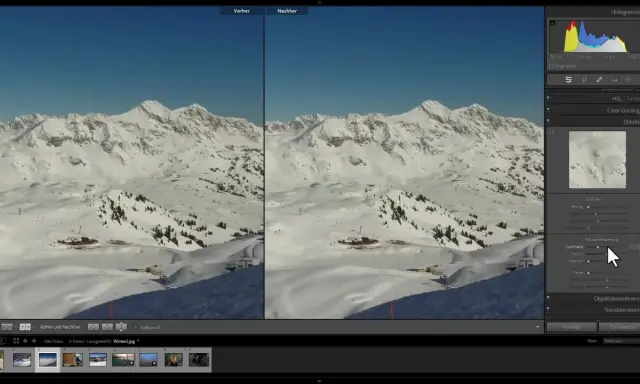Go forward with filmstrip right arrow
The width and height of the screenshot is (640, 384).
[x=34, y=341]
